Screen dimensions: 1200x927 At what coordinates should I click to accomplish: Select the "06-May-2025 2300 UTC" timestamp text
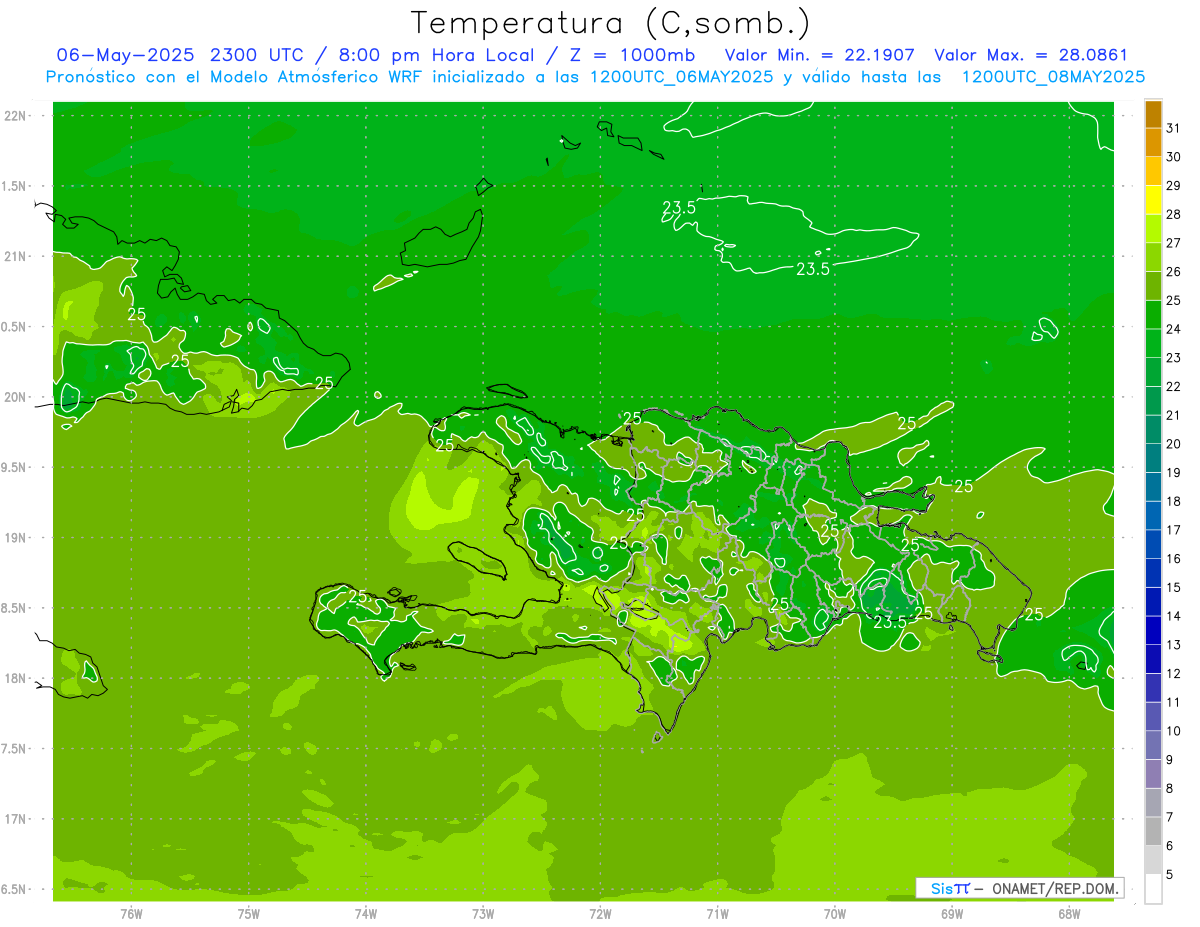click(x=181, y=55)
